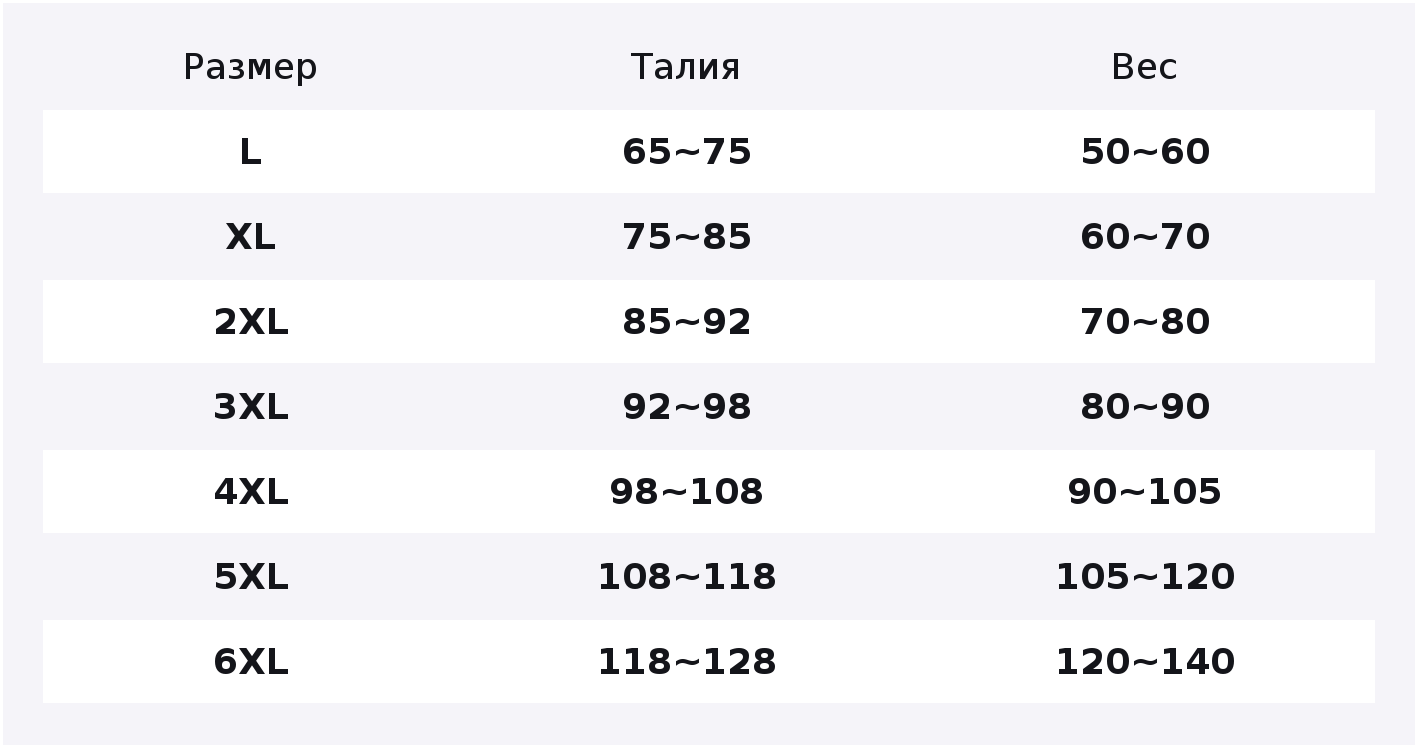The image size is (1418, 748).
Task: Select the XL size cell
Action: (x=250, y=237)
